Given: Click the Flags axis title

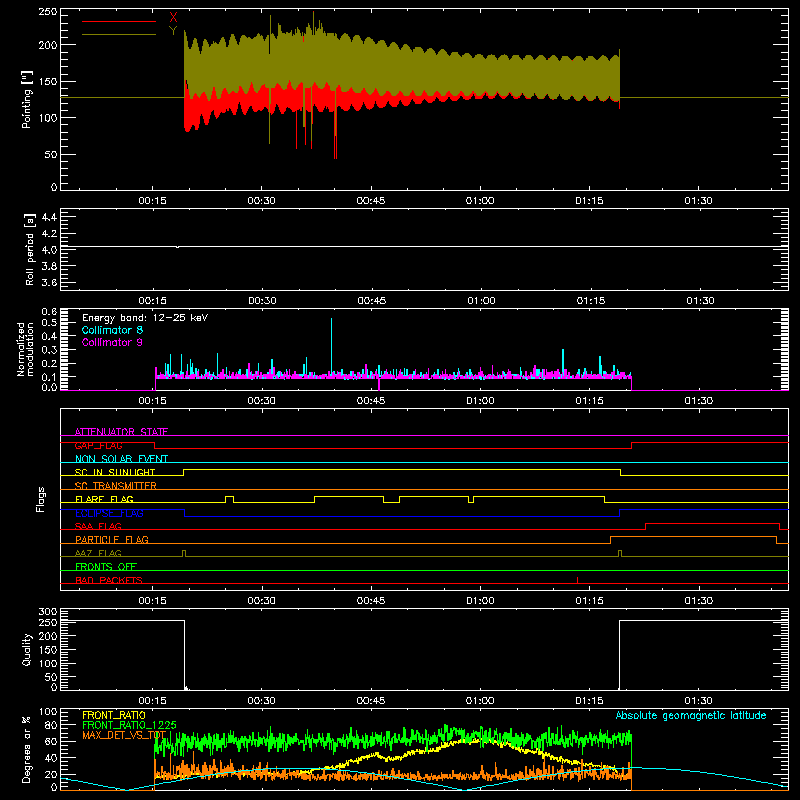Looking at the screenshot, I should [41, 499].
